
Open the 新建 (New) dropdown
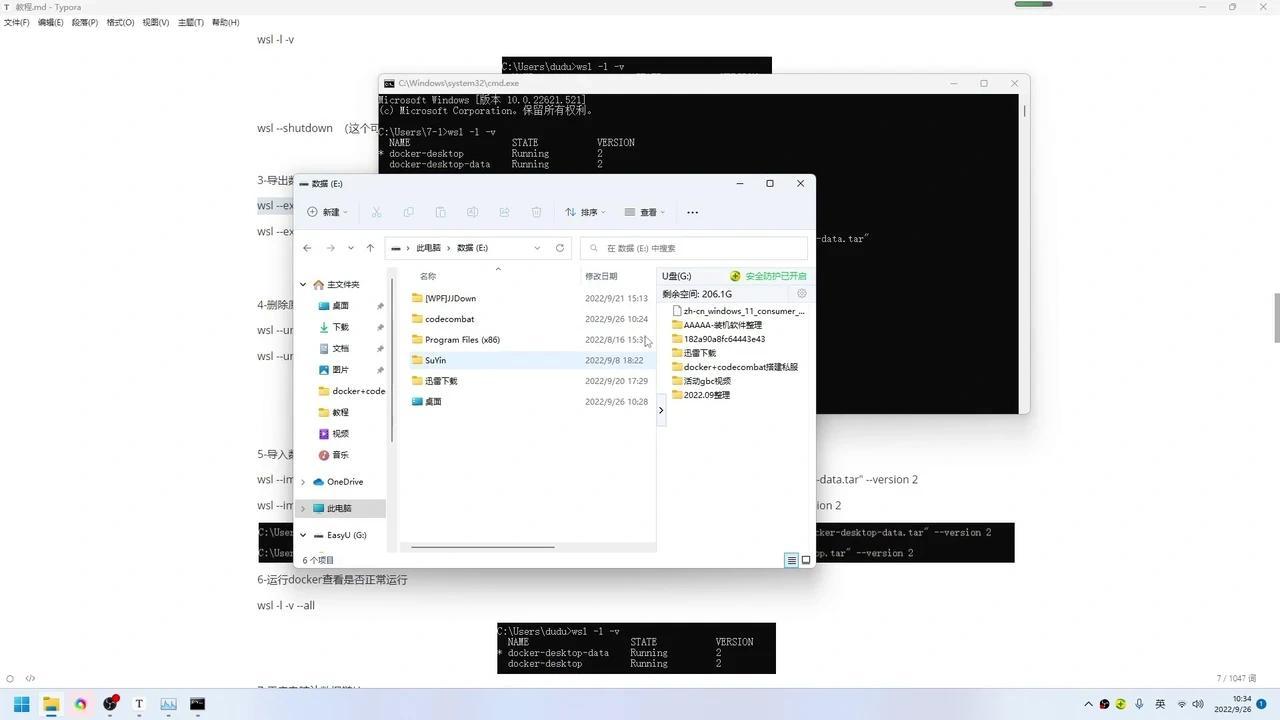click(x=329, y=212)
